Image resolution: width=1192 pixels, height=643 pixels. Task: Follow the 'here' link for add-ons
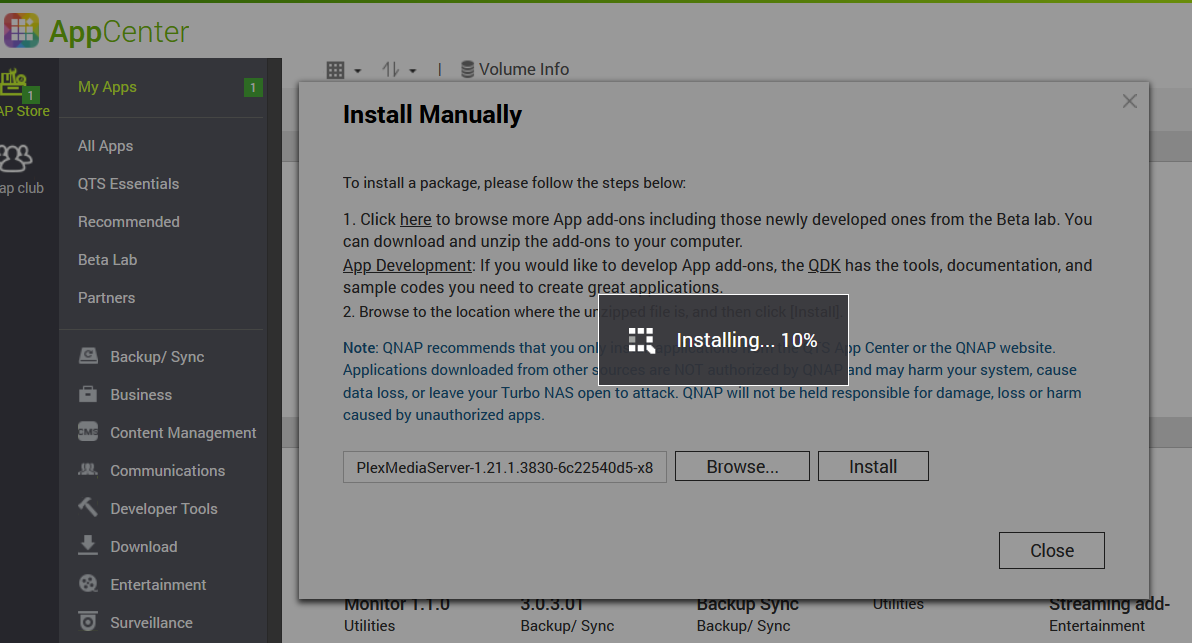[x=415, y=219]
